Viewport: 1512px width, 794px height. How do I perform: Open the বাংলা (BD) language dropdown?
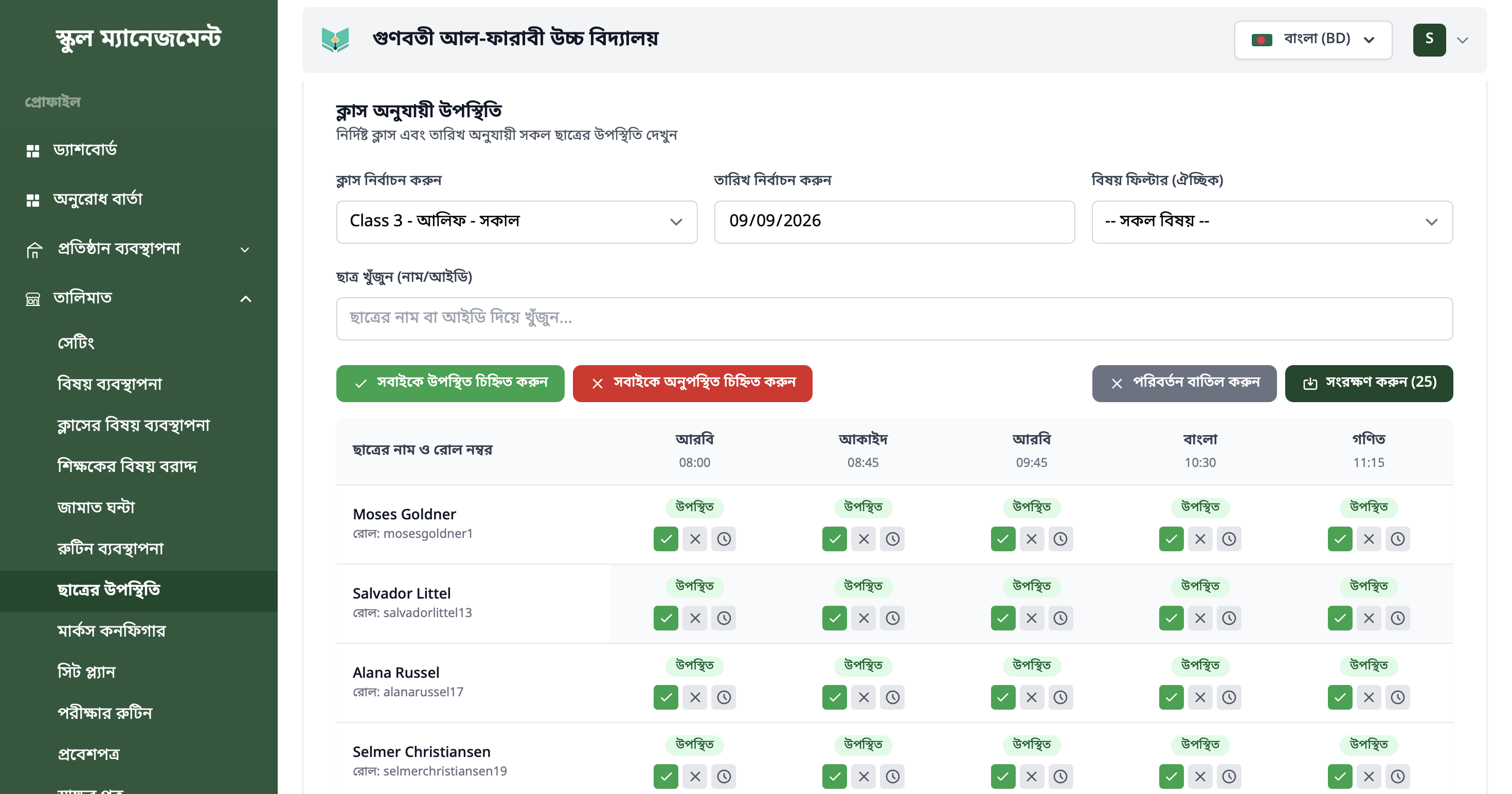[x=1313, y=40]
